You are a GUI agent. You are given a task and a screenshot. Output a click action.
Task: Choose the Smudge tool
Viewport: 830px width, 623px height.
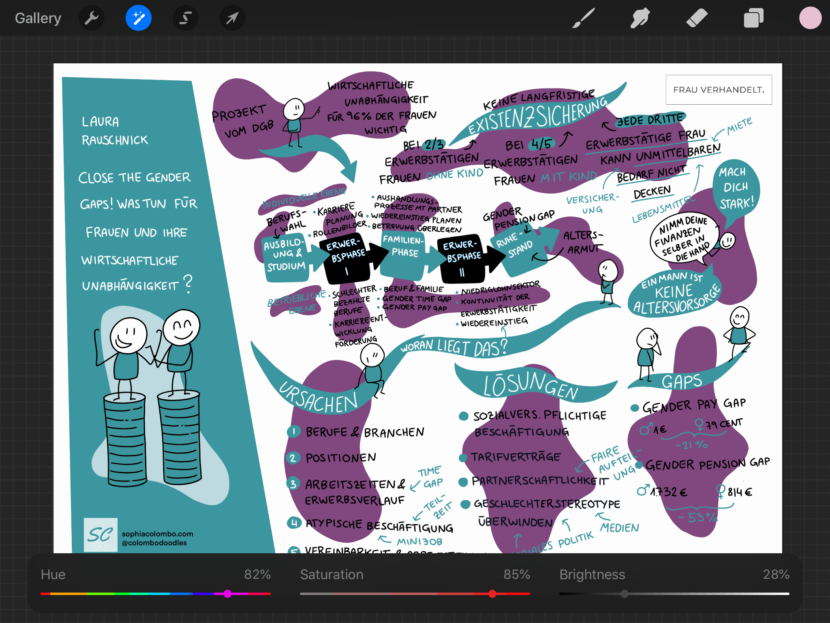640,18
